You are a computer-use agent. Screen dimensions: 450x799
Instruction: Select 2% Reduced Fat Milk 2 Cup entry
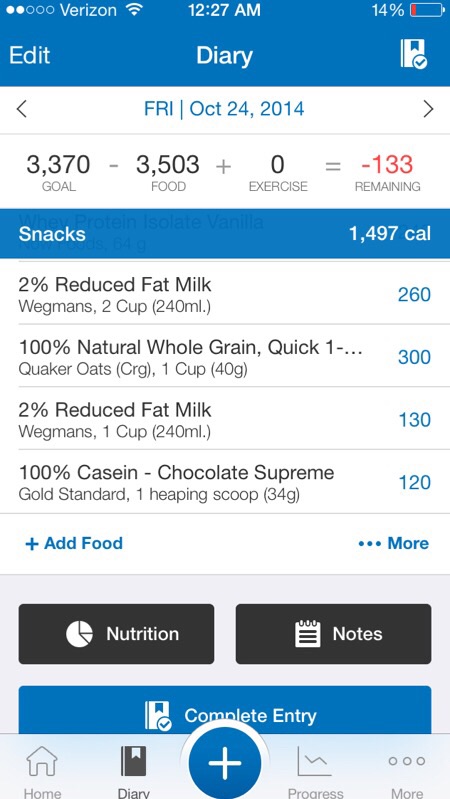pyautogui.click(x=225, y=294)
